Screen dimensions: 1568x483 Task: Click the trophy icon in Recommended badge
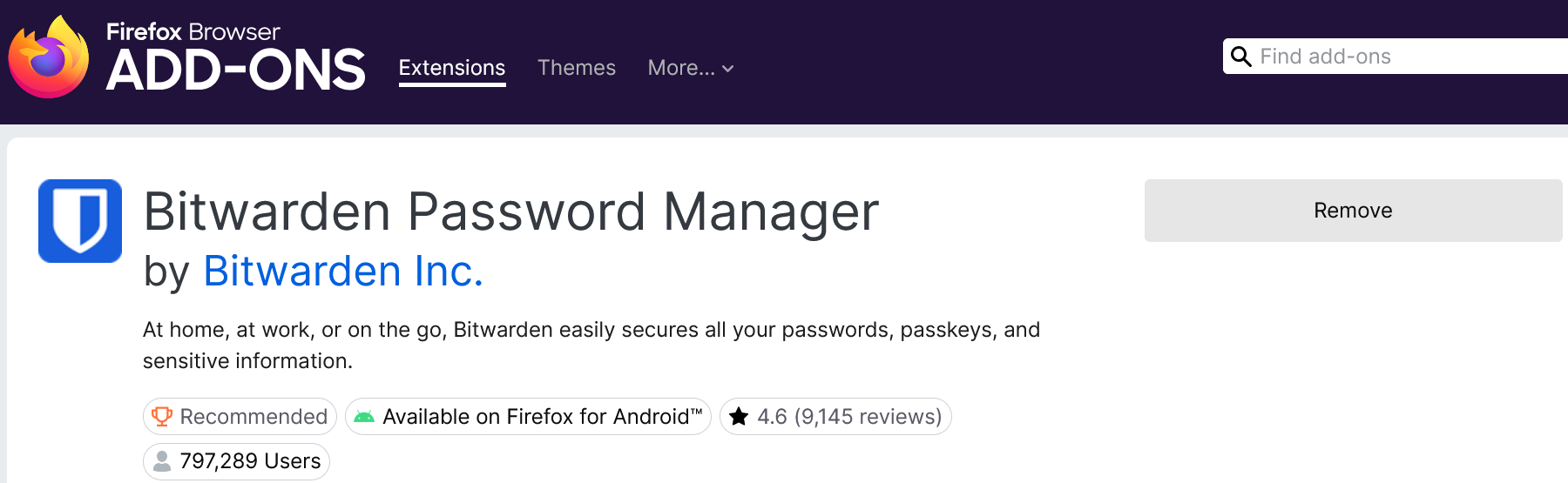(x=162, y=416)
